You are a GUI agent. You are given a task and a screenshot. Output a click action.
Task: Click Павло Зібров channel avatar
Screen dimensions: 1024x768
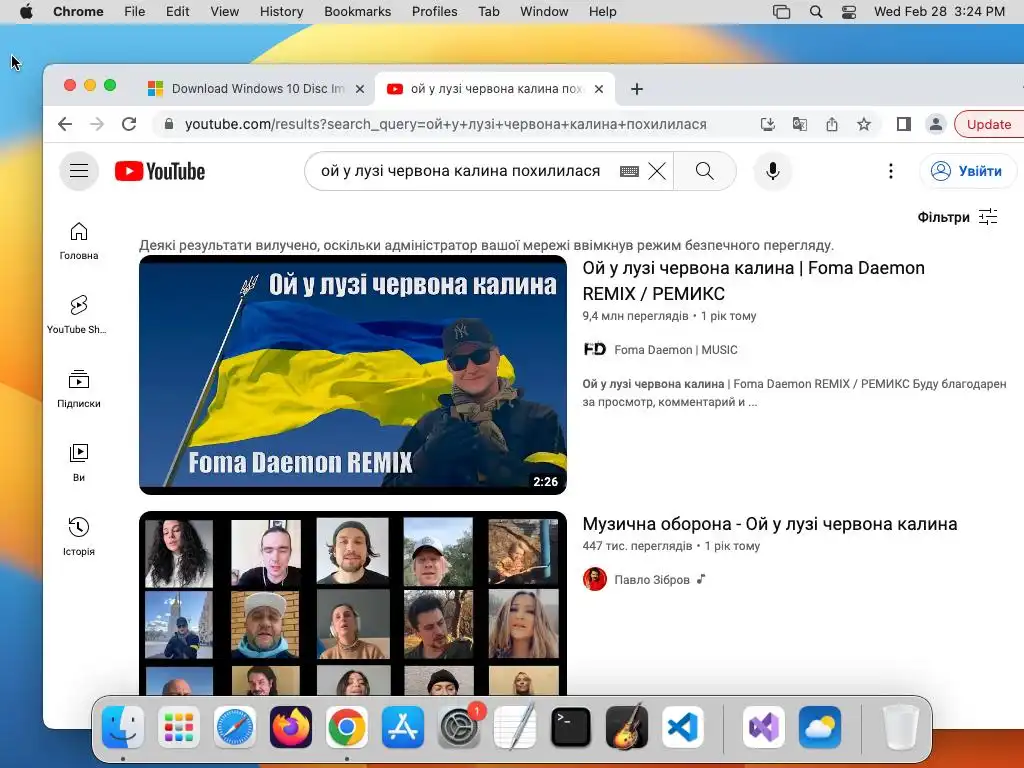pyautogui.click(x=594, y=579)
